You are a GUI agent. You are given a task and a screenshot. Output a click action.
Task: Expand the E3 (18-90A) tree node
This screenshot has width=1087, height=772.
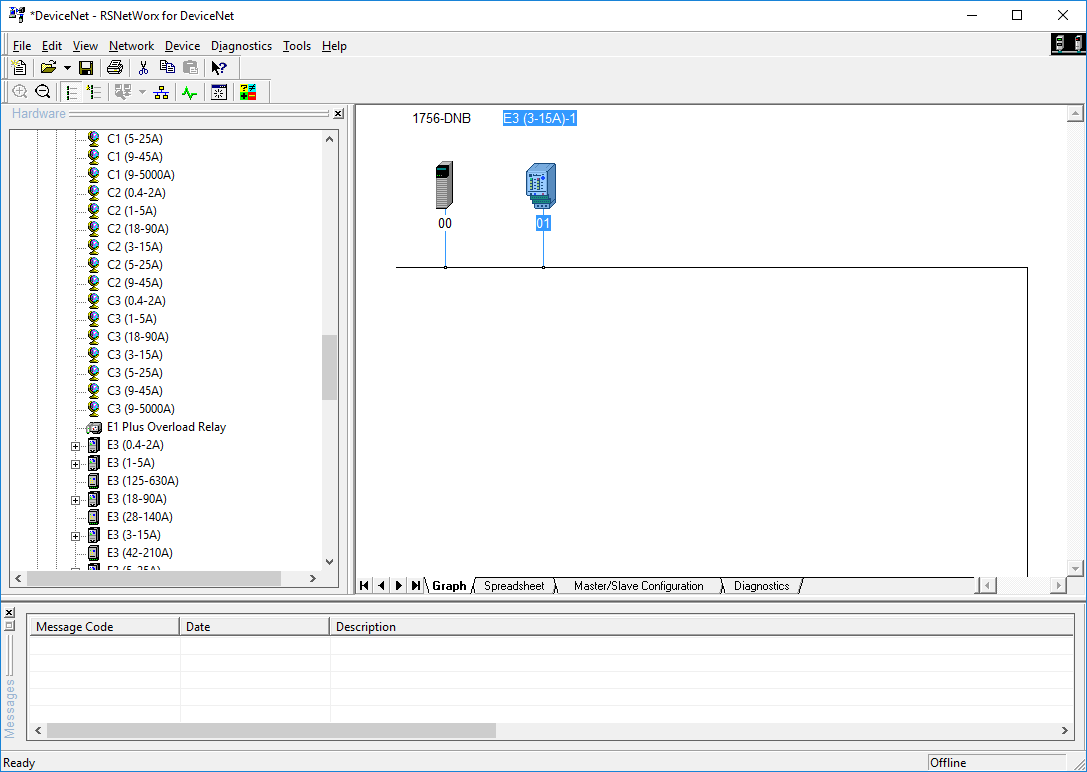[76, 500]
